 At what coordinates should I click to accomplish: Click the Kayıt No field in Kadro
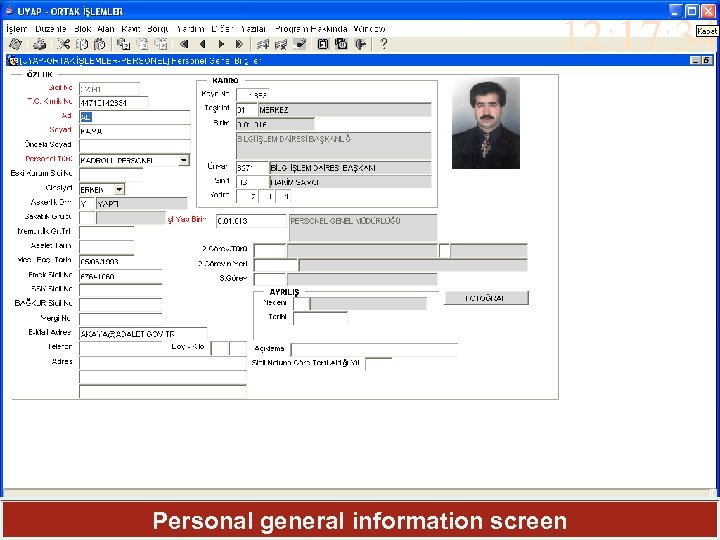[252, 95]
